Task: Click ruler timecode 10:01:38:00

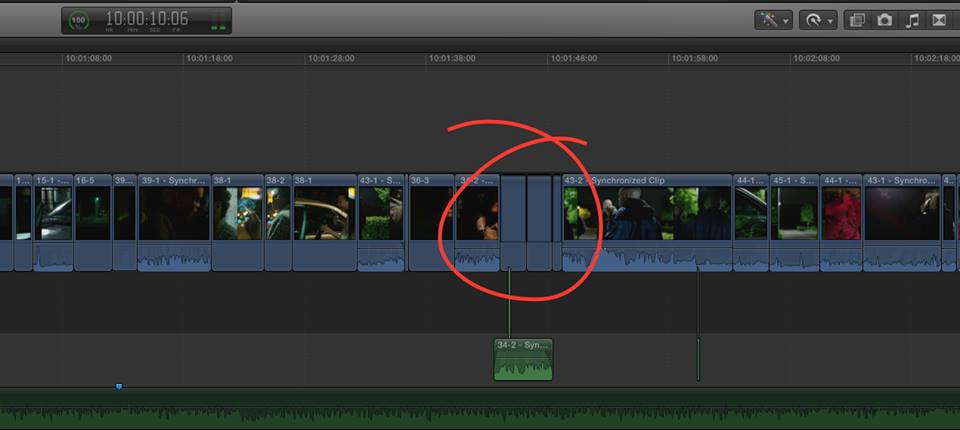Action: point(452,59)
